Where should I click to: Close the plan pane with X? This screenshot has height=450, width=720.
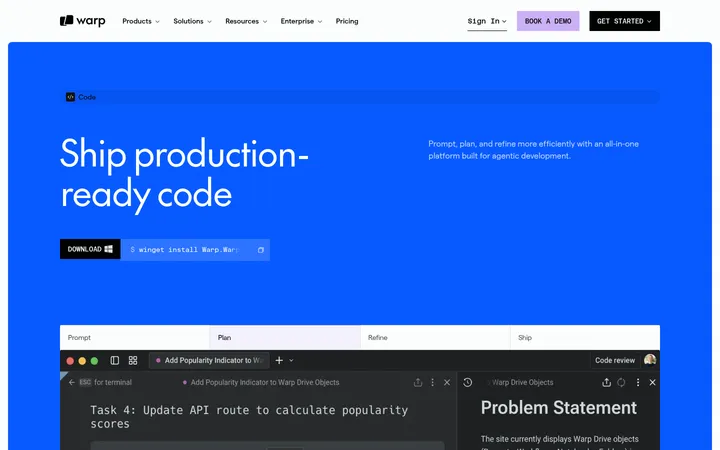tap(447, 382)
